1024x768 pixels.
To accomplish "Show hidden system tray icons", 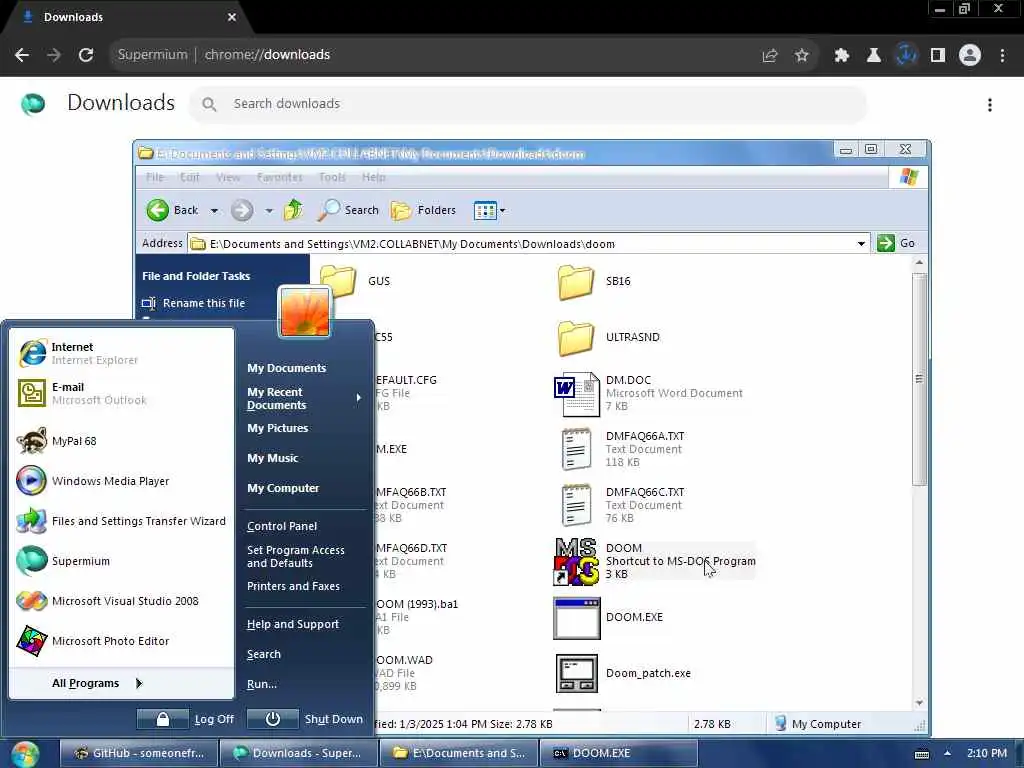I will point(947,753).
